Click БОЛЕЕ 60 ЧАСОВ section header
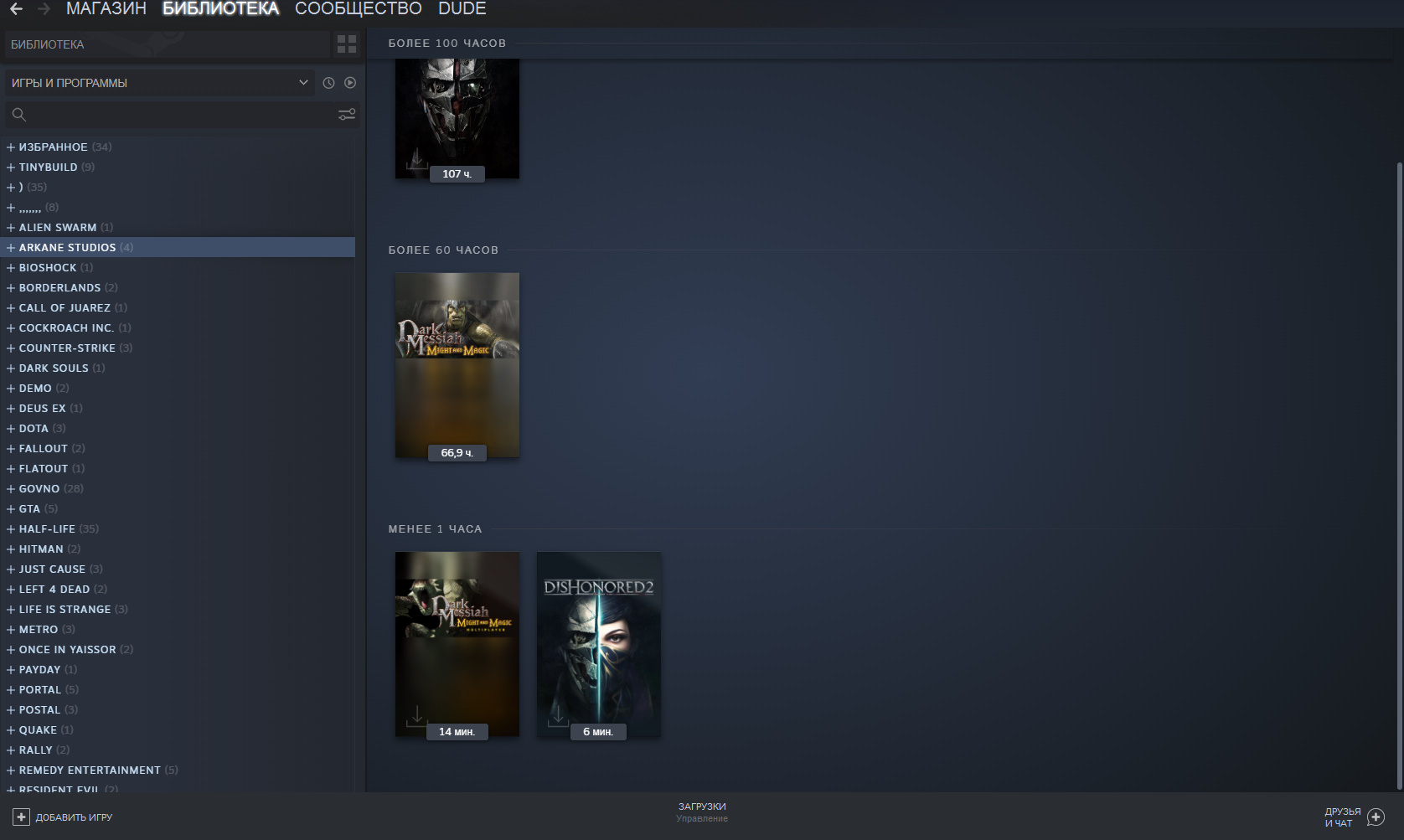The width and height of the screenshot is (1404, 840). 443,250
